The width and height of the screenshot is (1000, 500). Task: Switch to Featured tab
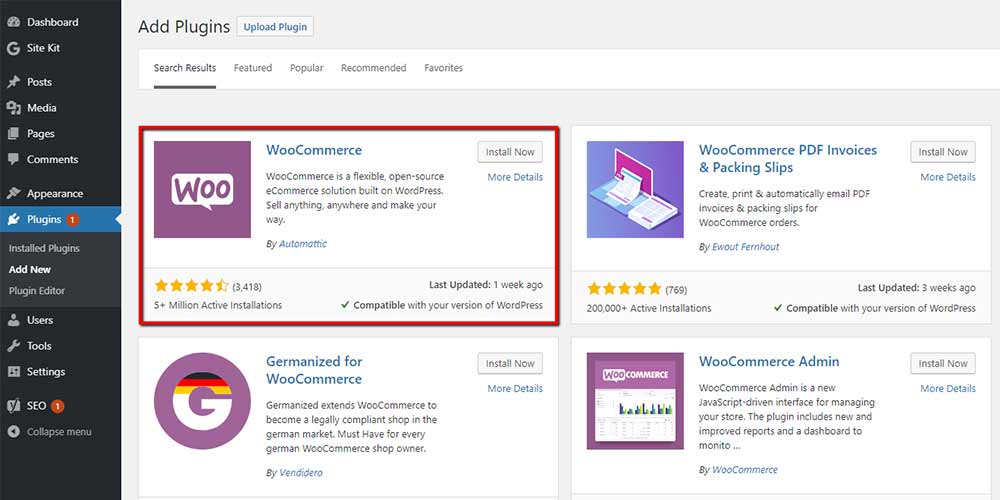click(x=253, y=68)
